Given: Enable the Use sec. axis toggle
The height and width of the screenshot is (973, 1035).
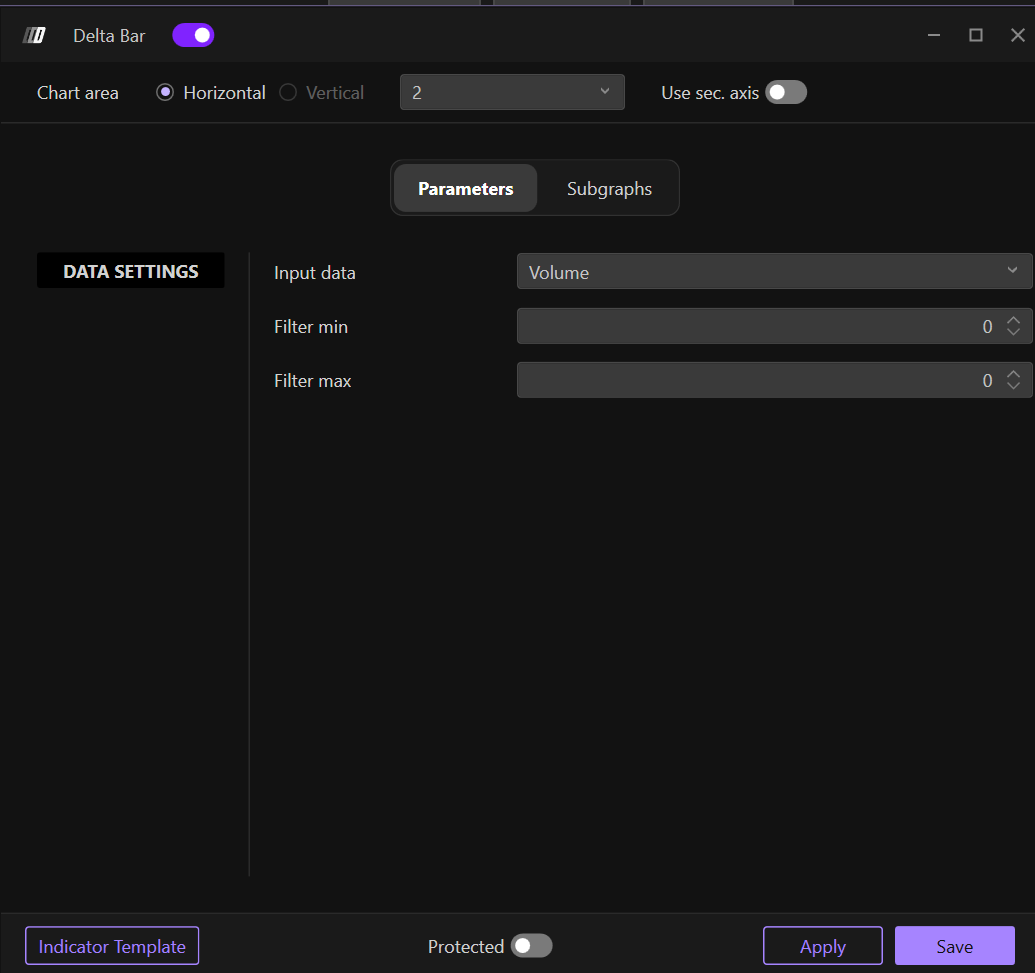Looking at the screenshot, I should point(785,93).
